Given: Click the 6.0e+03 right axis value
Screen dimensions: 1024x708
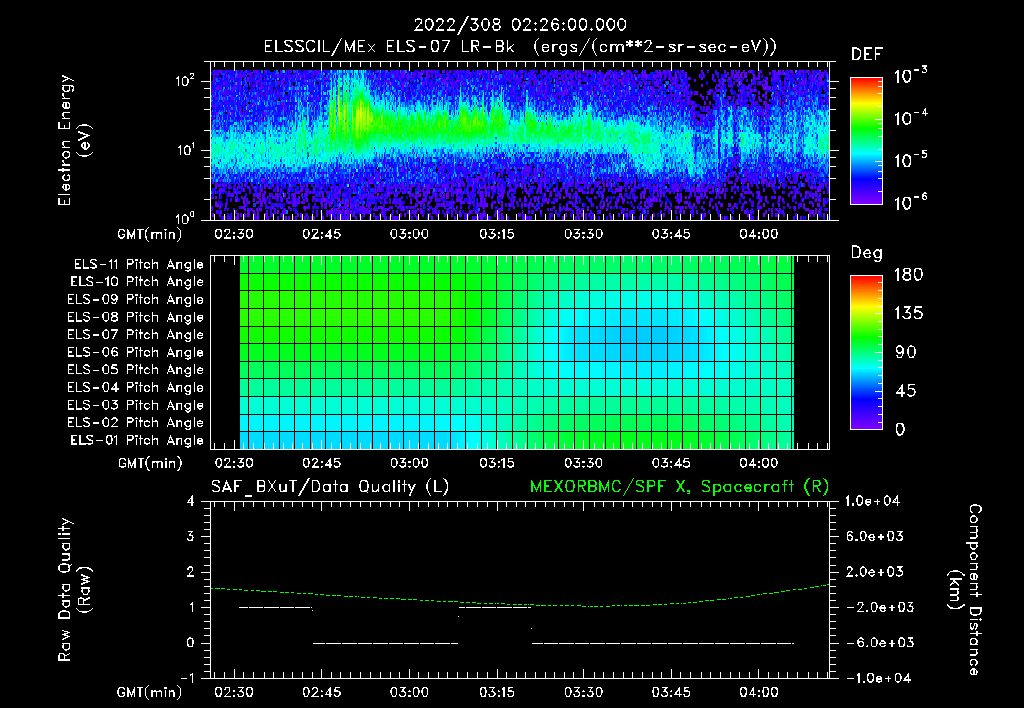Looking at the screenshot, I should pyautogui.click(x=875, y=536).
